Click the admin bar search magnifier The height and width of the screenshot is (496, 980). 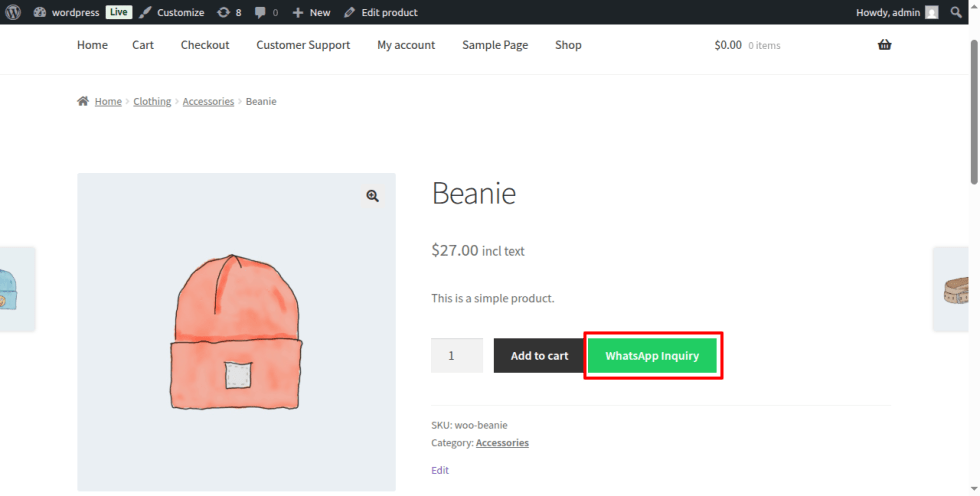pos(956,12)
